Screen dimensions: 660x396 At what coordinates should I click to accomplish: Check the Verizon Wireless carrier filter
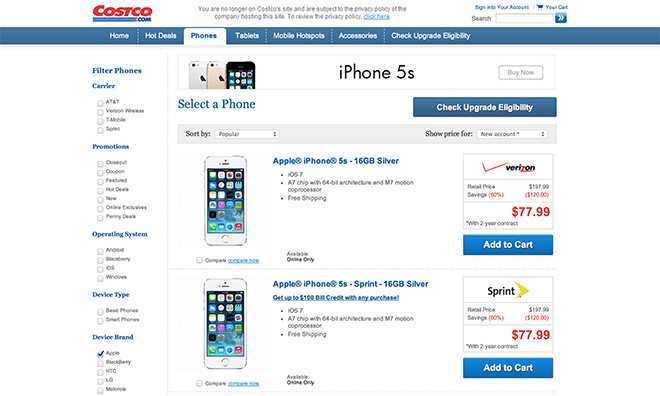pyautogui.click(x=100, y=112)
